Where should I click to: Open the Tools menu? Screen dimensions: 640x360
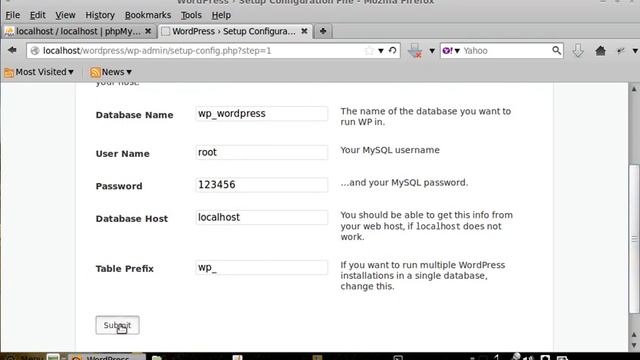(x=191, y=15)
